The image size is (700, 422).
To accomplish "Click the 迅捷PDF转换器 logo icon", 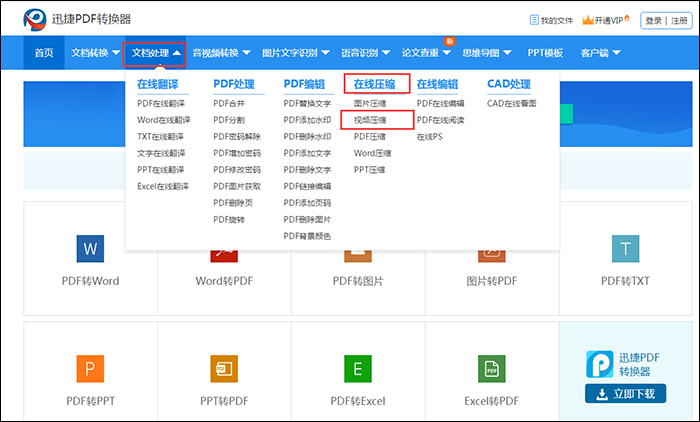I will (x=34, y=18).
